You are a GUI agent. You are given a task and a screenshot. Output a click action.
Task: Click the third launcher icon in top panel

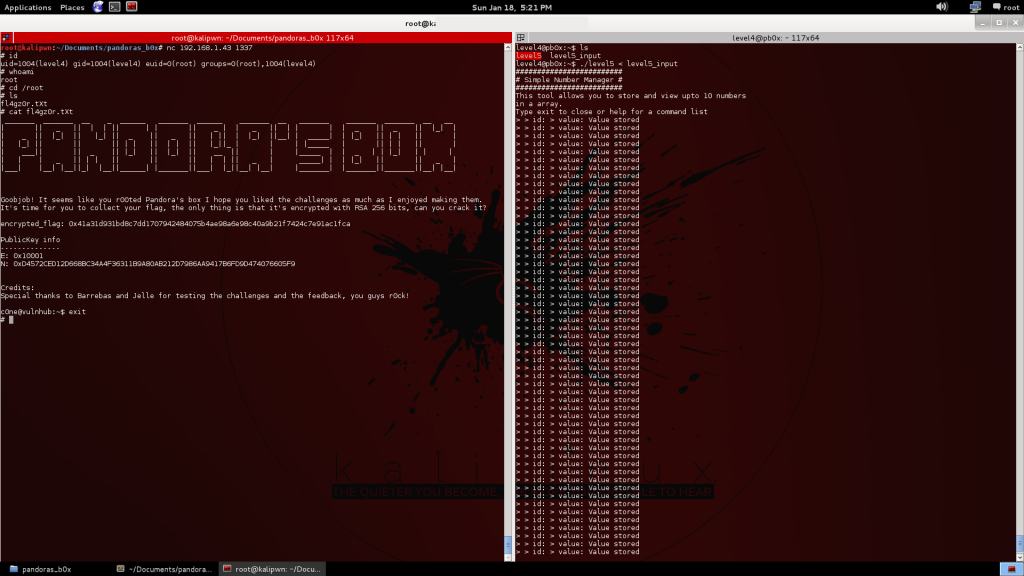coord(132,7)
